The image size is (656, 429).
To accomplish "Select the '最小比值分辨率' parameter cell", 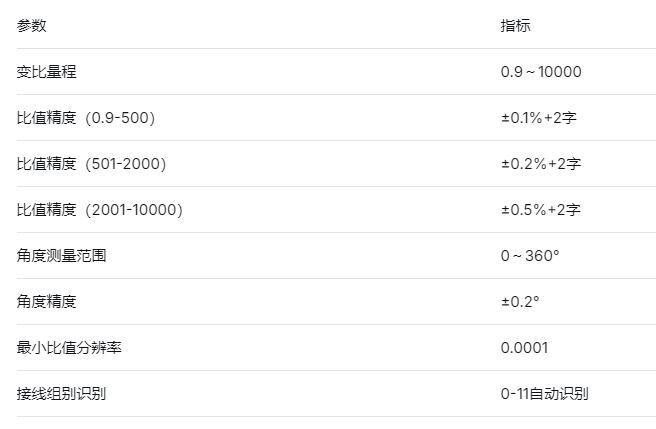I will [x=69, y=348].
